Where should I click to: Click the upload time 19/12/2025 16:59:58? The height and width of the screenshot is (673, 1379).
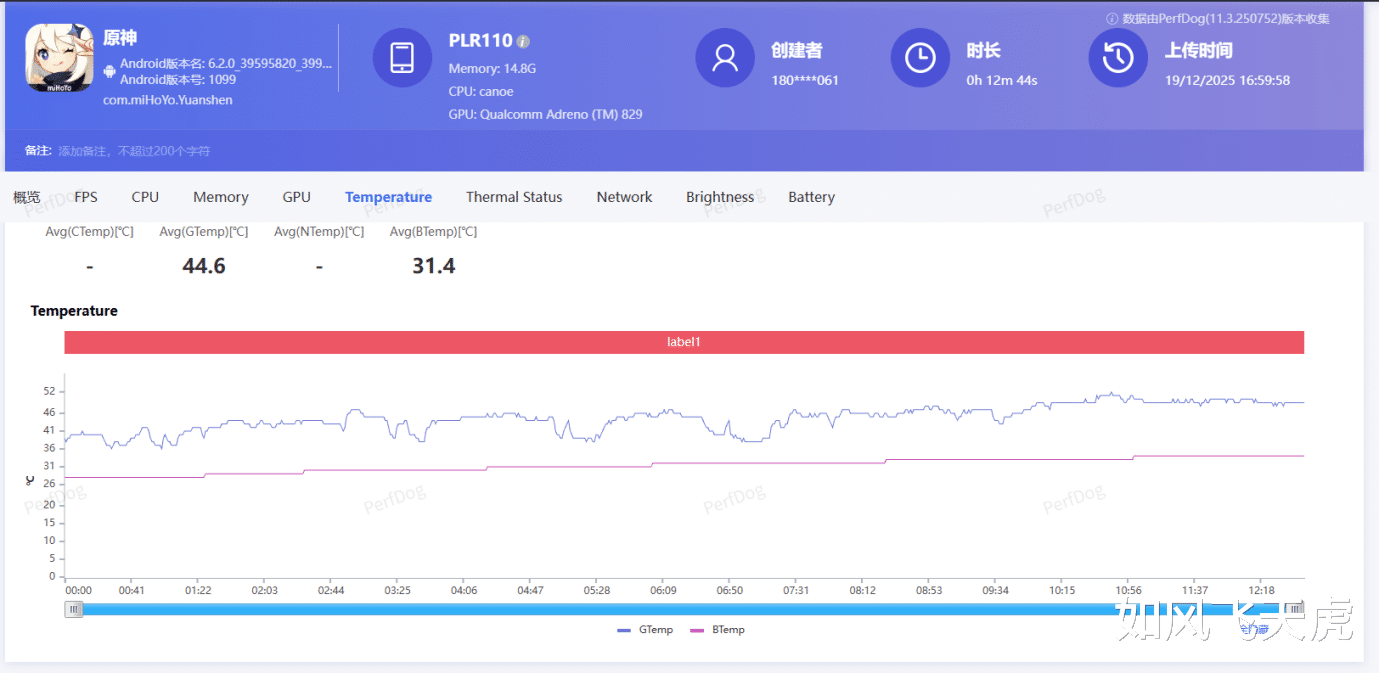(1228, 80)
